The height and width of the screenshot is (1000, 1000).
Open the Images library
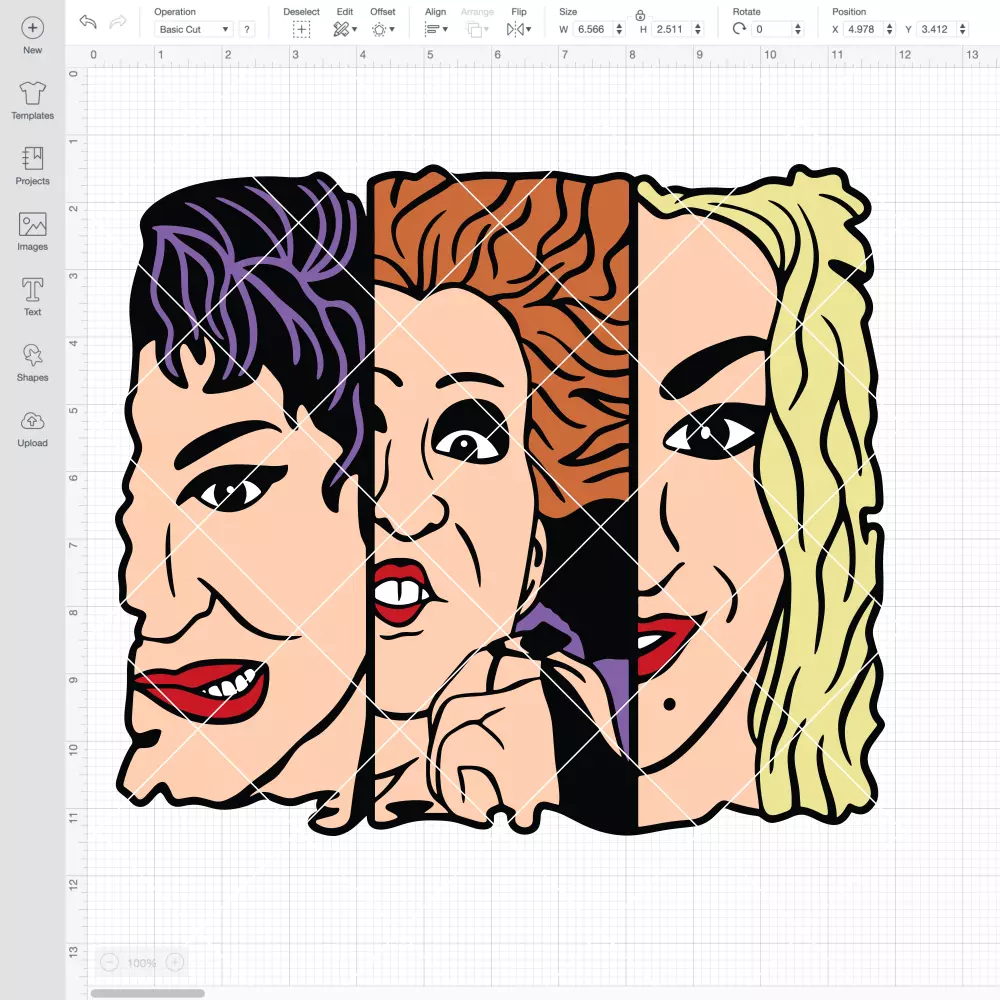click(33, 232)
